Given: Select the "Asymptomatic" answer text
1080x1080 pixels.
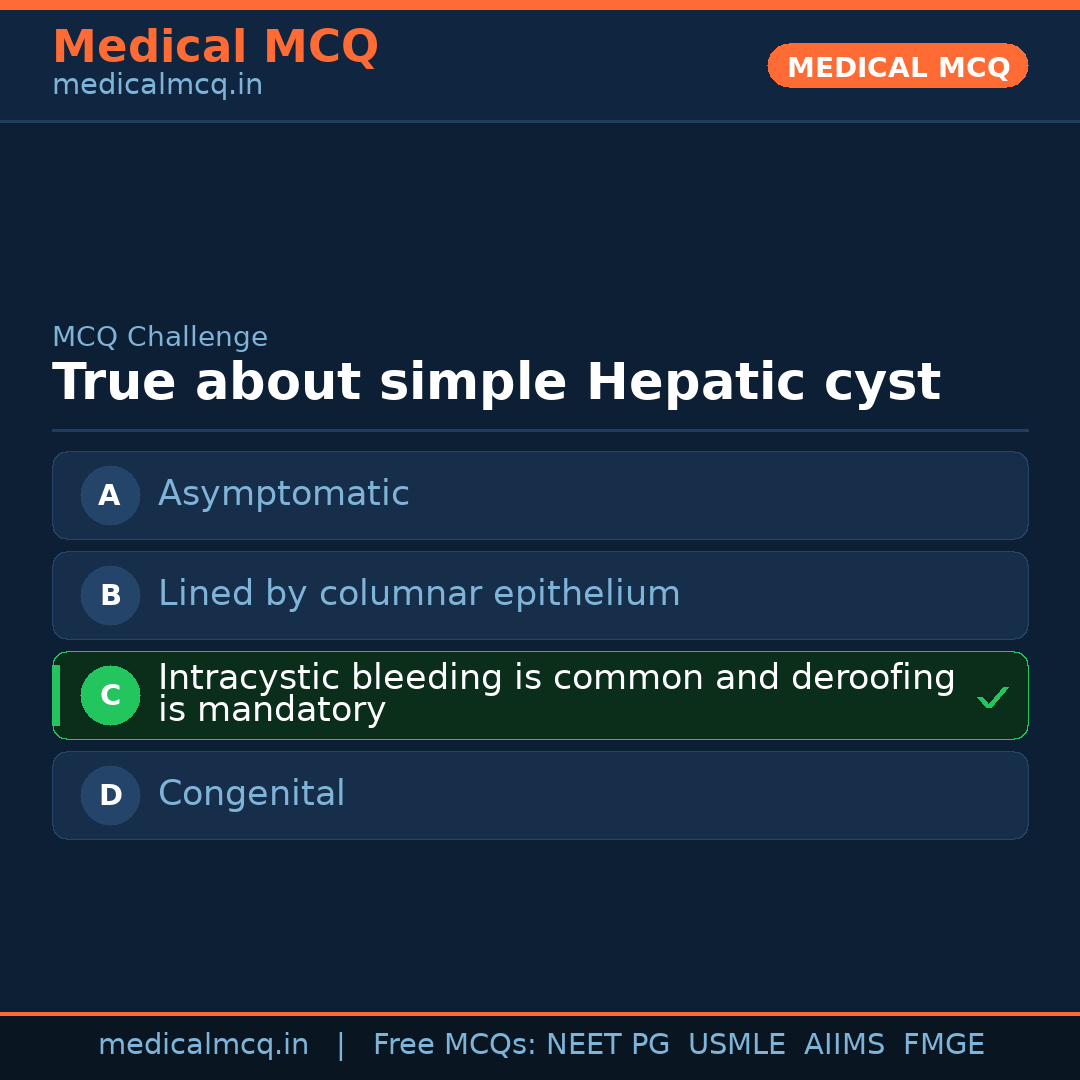Looking at the screenshot, I should pos(283,494).
